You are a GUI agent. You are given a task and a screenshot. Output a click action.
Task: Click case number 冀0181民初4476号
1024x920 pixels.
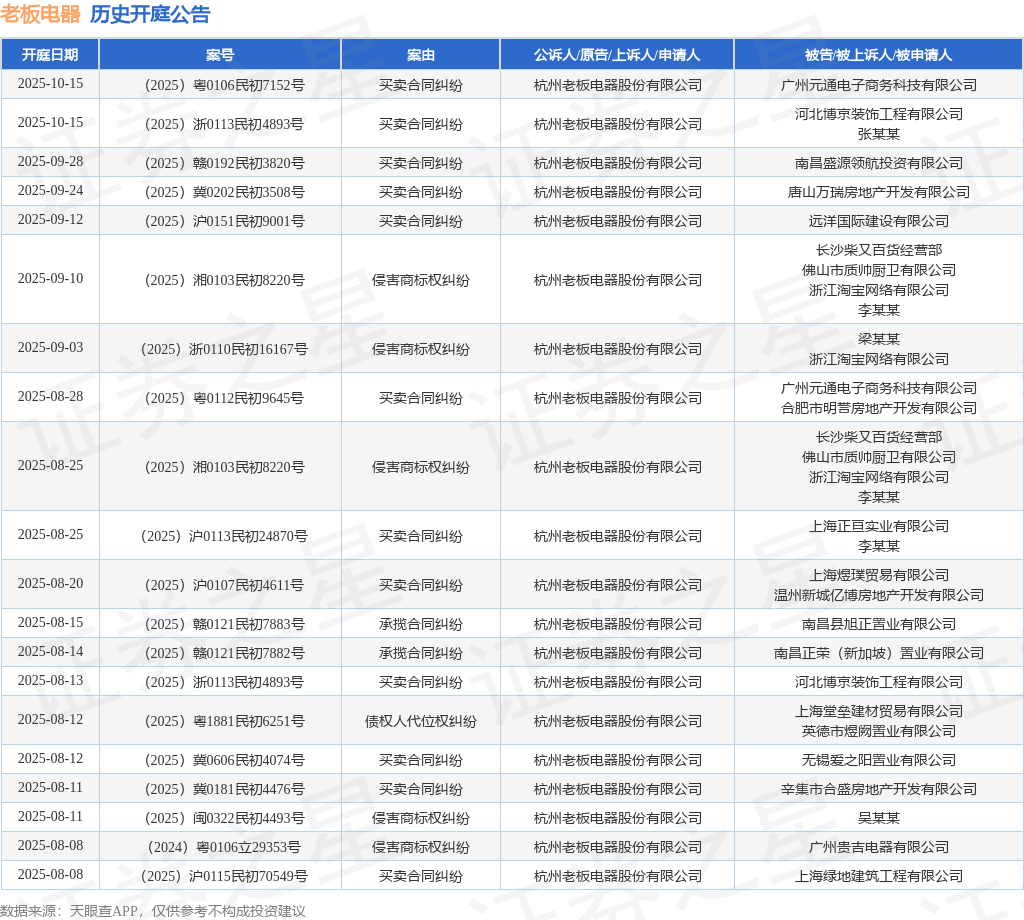[x=225, y=789]
